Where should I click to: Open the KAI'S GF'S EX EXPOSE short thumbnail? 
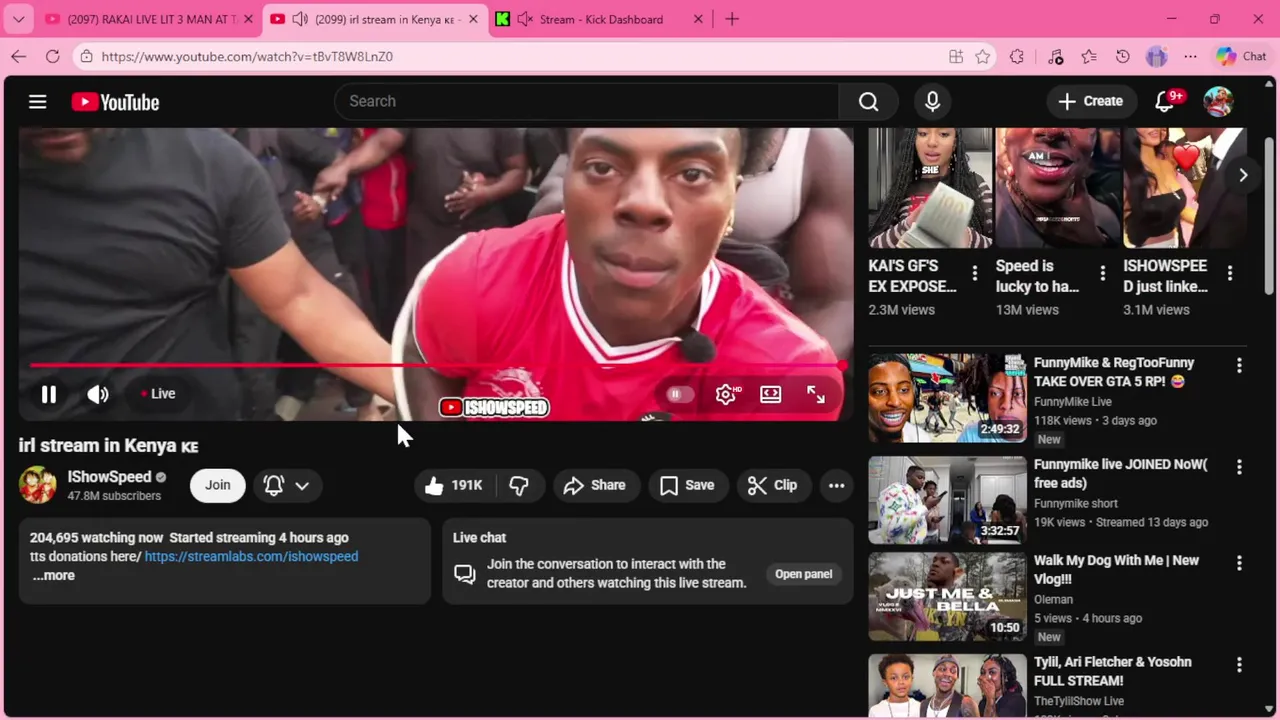click(x=930, y=188)
